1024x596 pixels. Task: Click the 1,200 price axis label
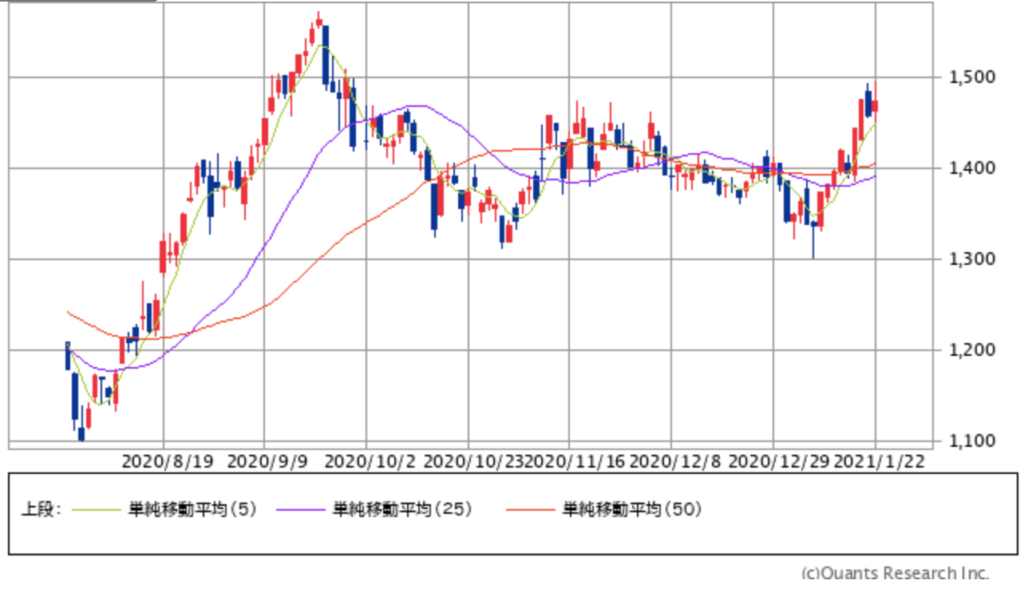(972, 350)
